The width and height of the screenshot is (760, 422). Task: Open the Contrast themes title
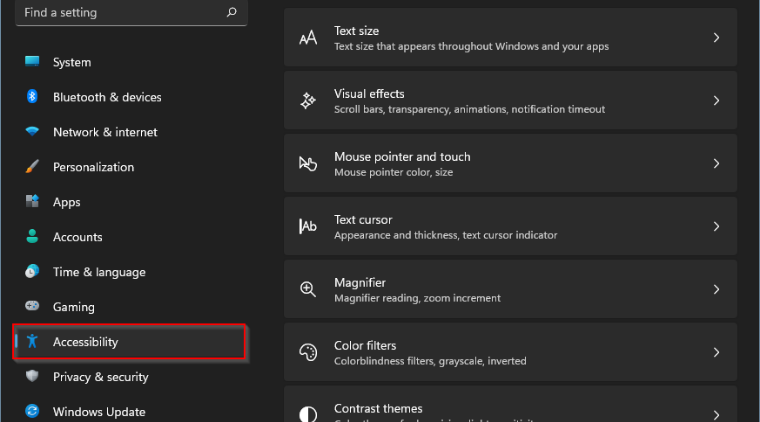tap(378, 408)
